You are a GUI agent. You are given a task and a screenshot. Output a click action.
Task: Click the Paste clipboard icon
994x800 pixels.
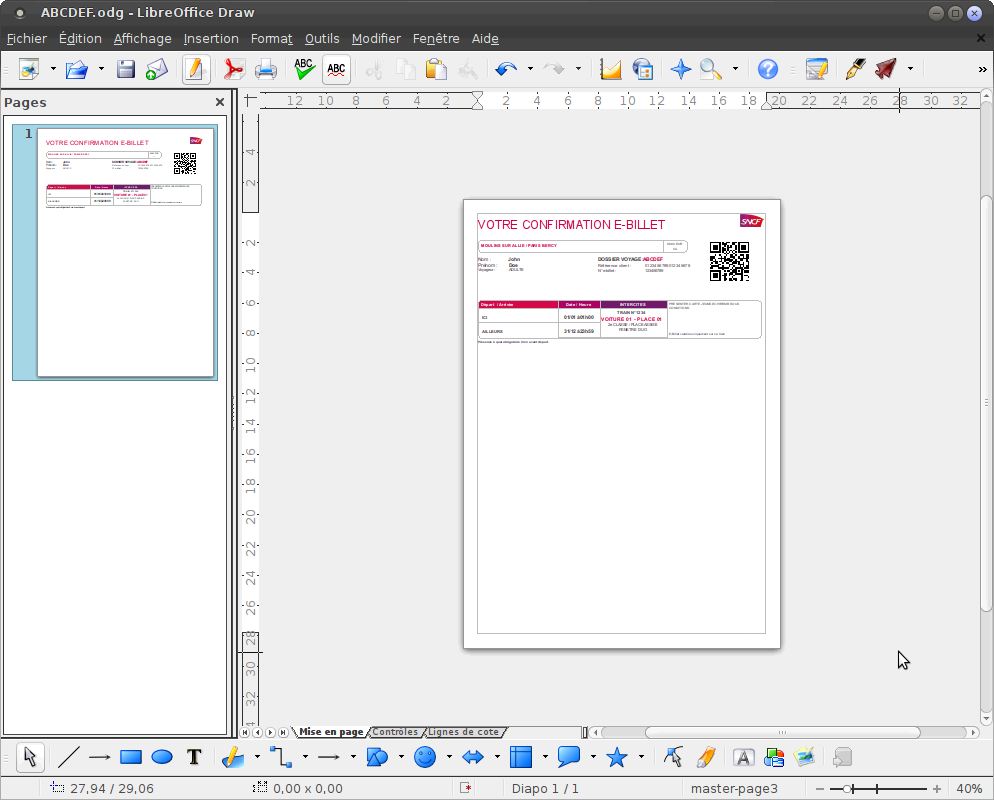coord(436,68)
